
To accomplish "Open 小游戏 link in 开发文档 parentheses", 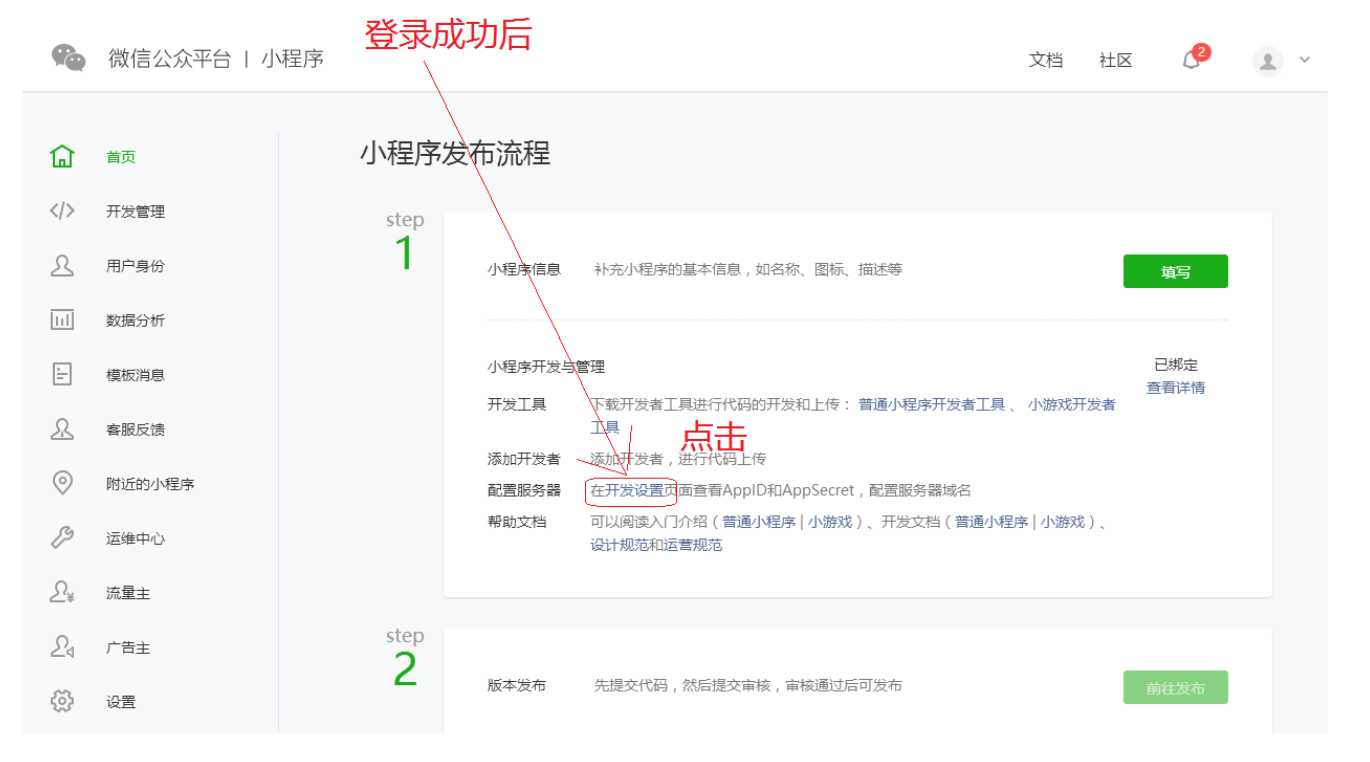I will point(1063,522).
